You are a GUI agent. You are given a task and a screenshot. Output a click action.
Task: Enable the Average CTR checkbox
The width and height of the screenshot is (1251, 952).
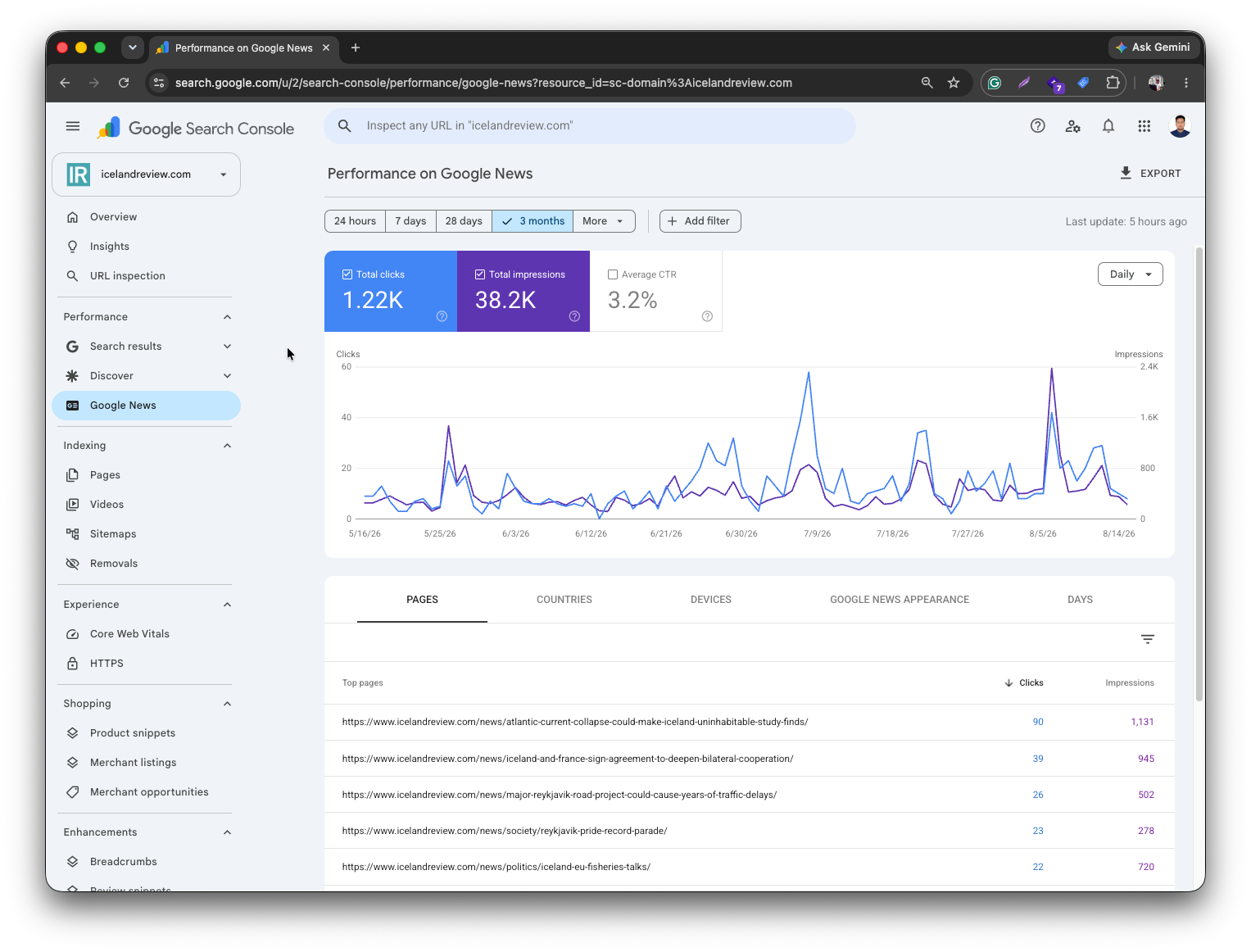(613, 274)
